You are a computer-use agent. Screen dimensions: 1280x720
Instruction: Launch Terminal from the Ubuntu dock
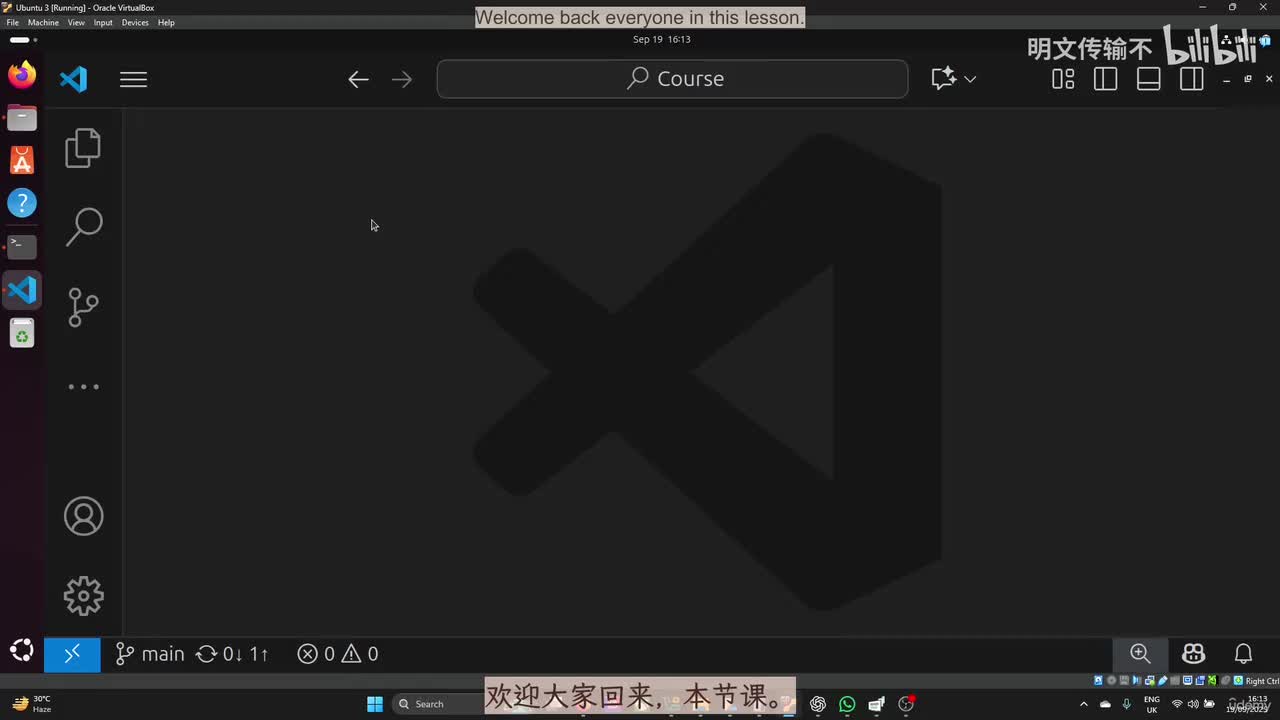pos(22,246)
